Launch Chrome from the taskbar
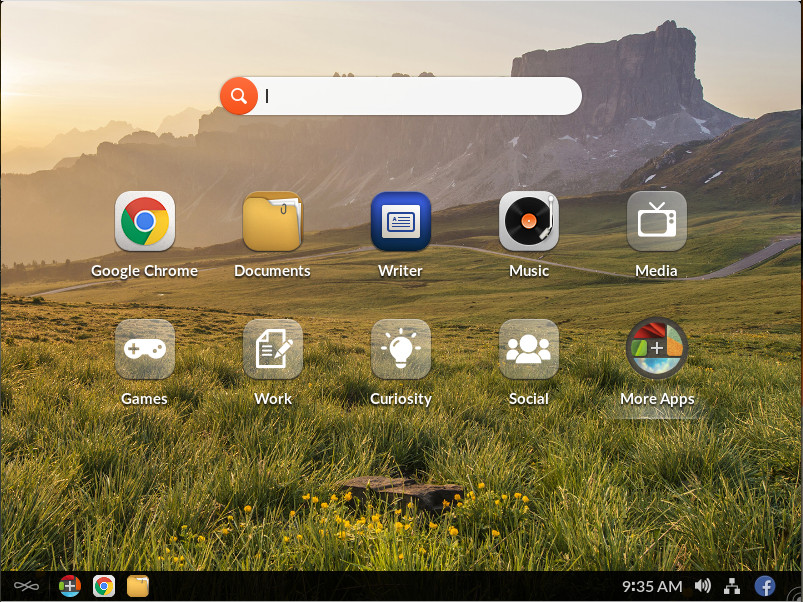This screenshot has height=602, width=803. coord(103,586)
